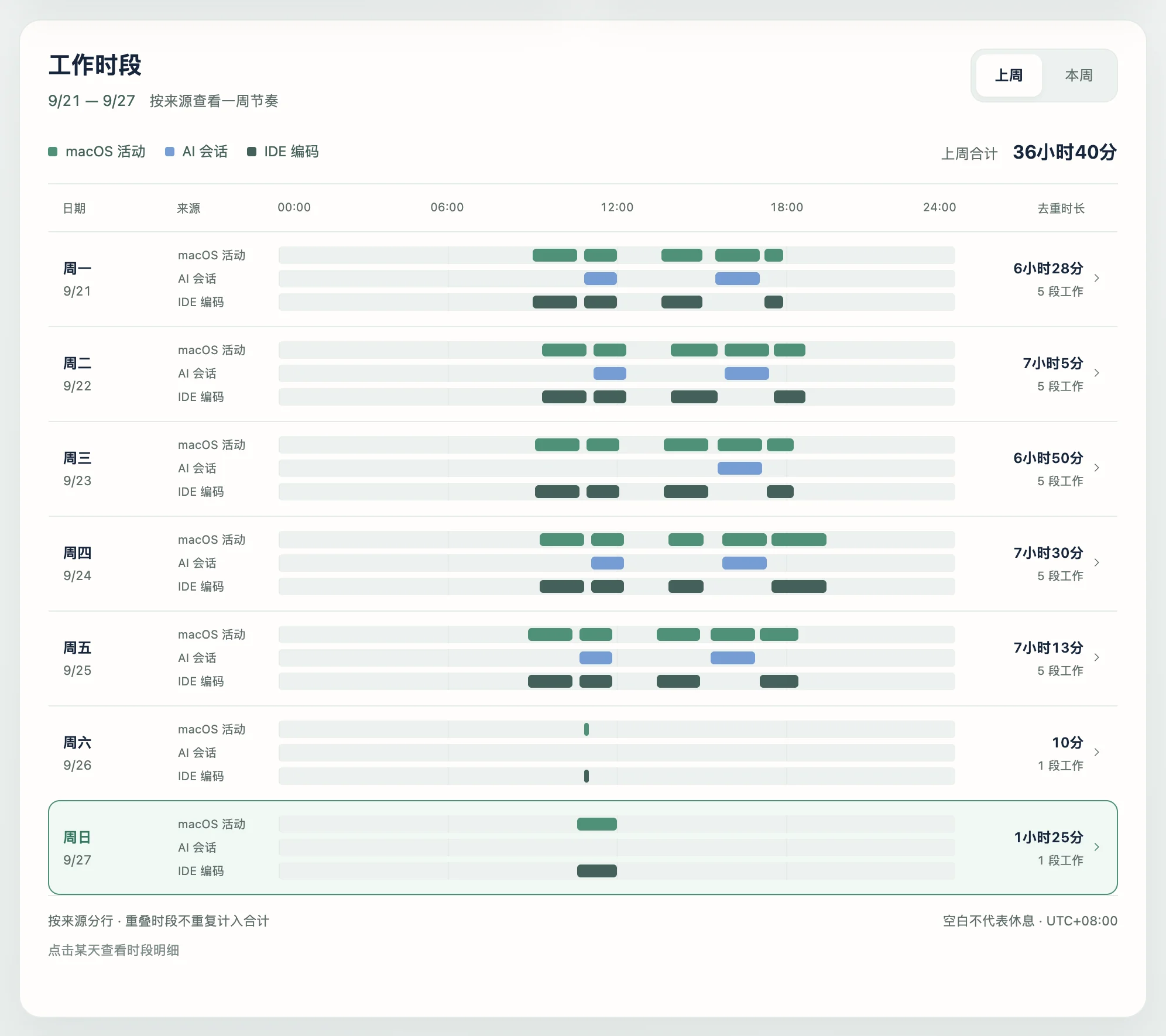Click the blue AI 会话 legend swatch
This screenshot has height=1036, width=1166.
170,152
